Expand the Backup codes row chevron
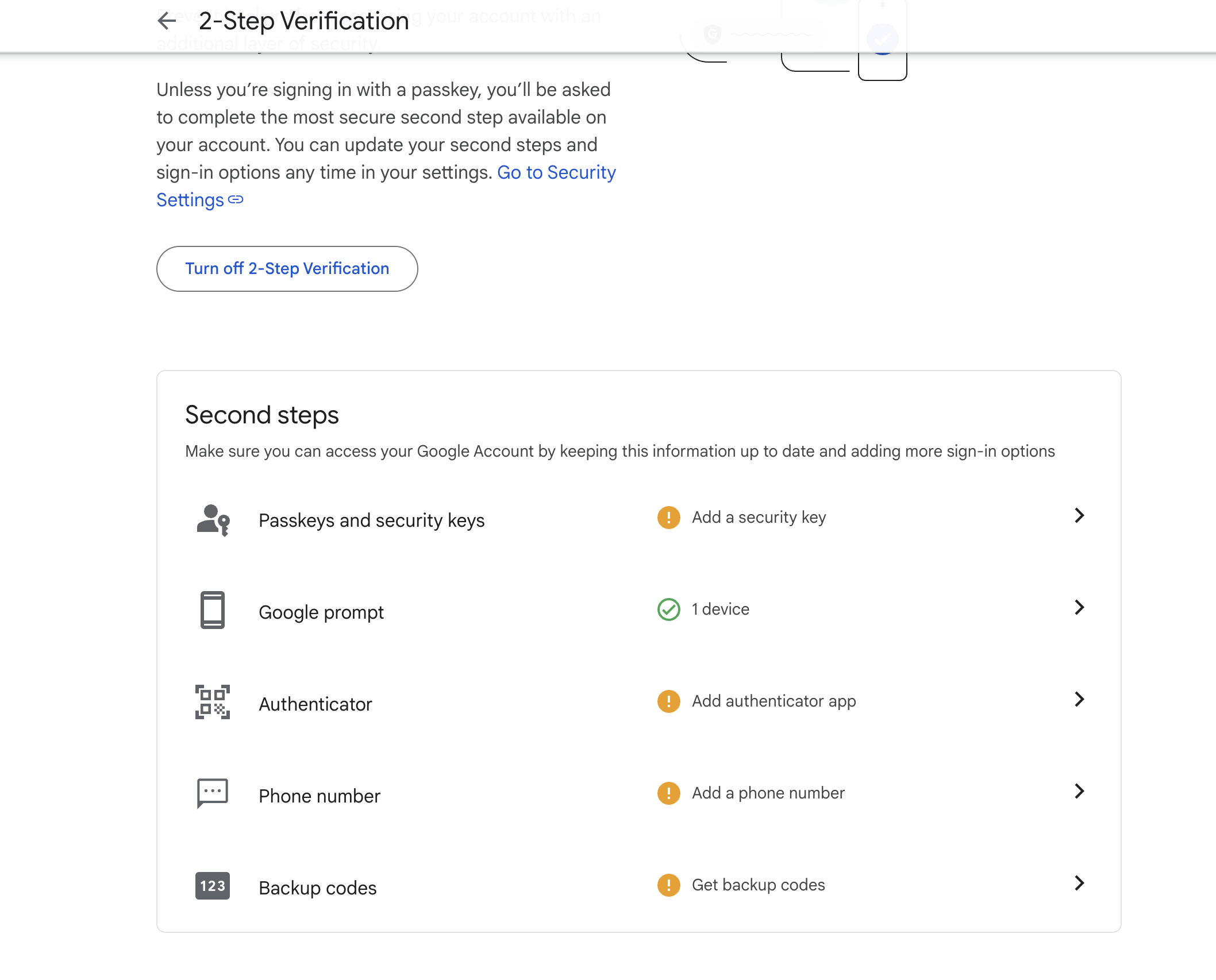The width and height of the screenshot is (1216, 980). click(x=1079, y=883)
